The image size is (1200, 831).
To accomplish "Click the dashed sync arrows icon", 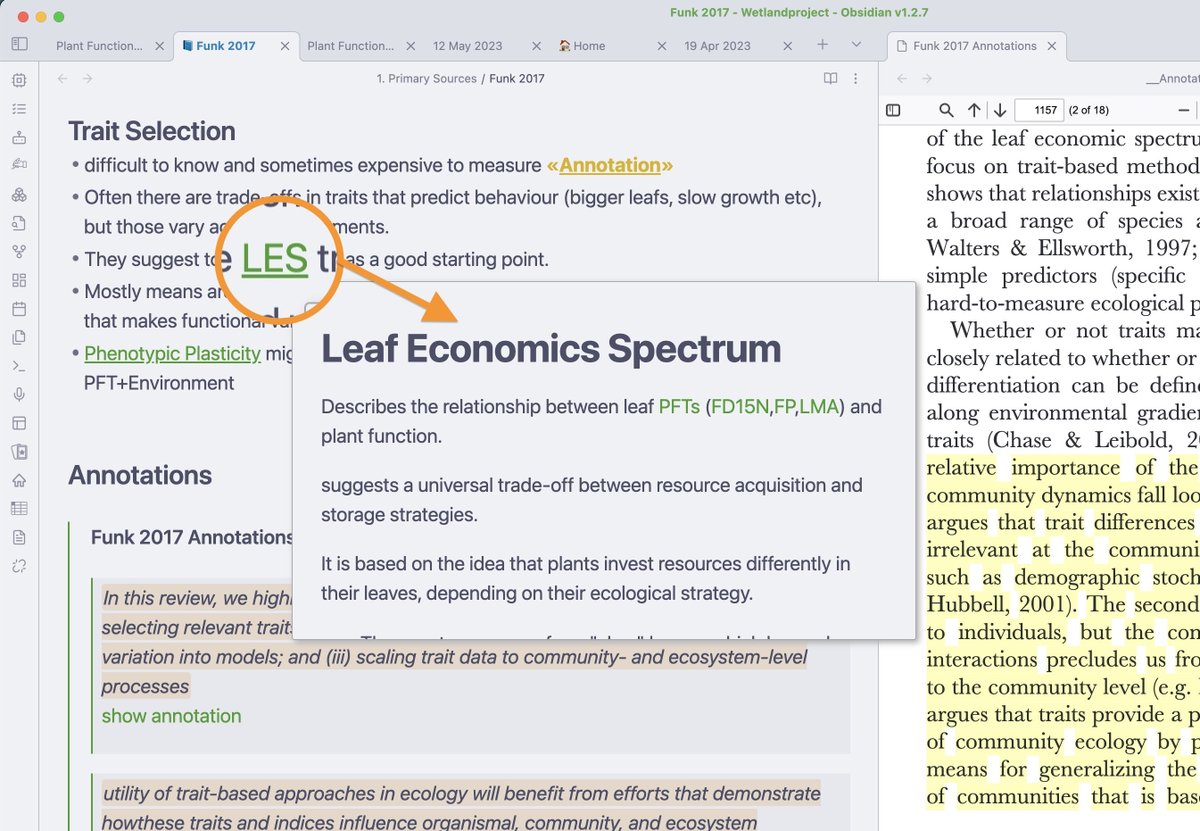I will pos(19,566).
